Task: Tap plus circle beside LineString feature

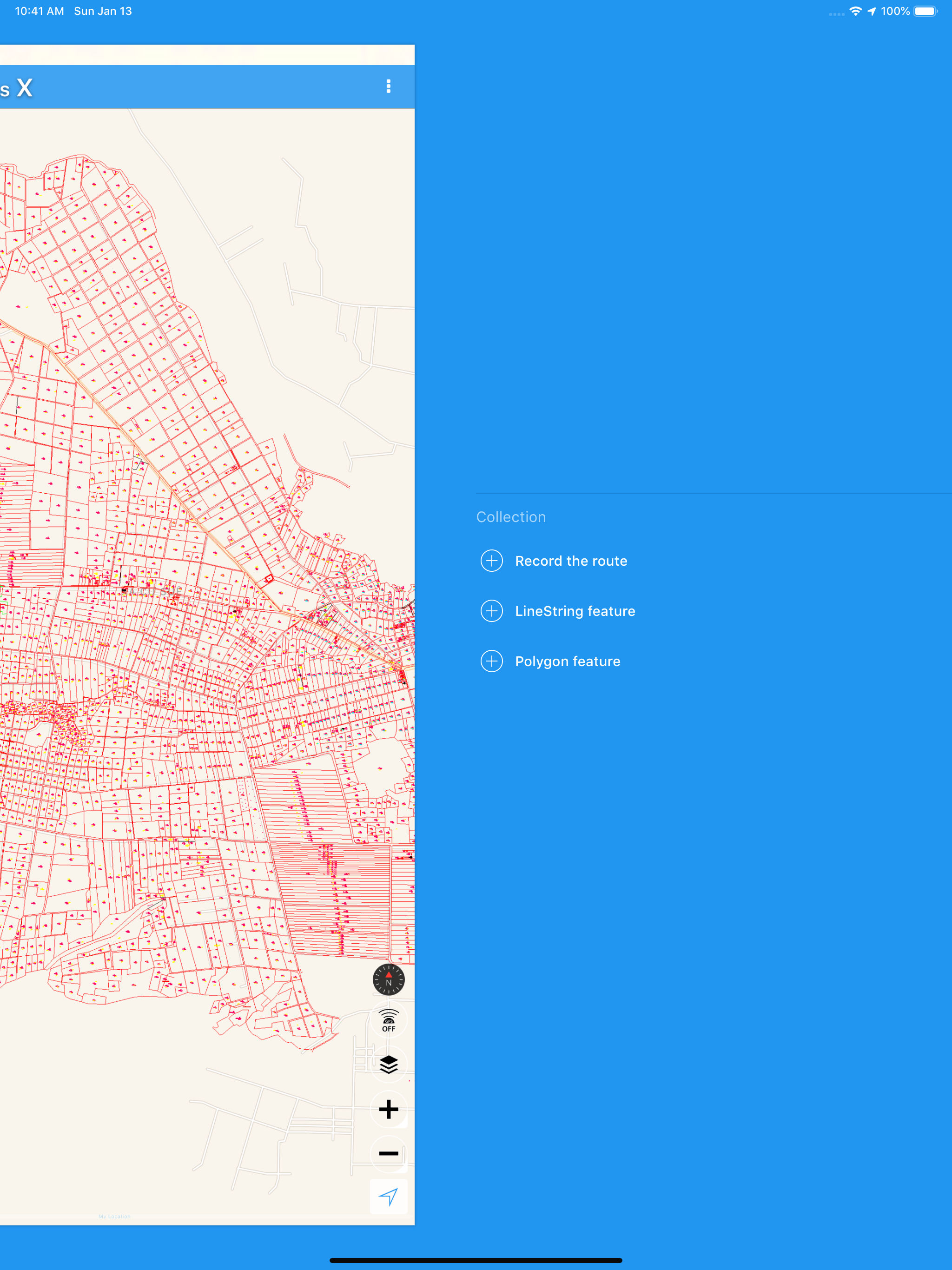Action: pyautogui.click(x=491, y=611)
